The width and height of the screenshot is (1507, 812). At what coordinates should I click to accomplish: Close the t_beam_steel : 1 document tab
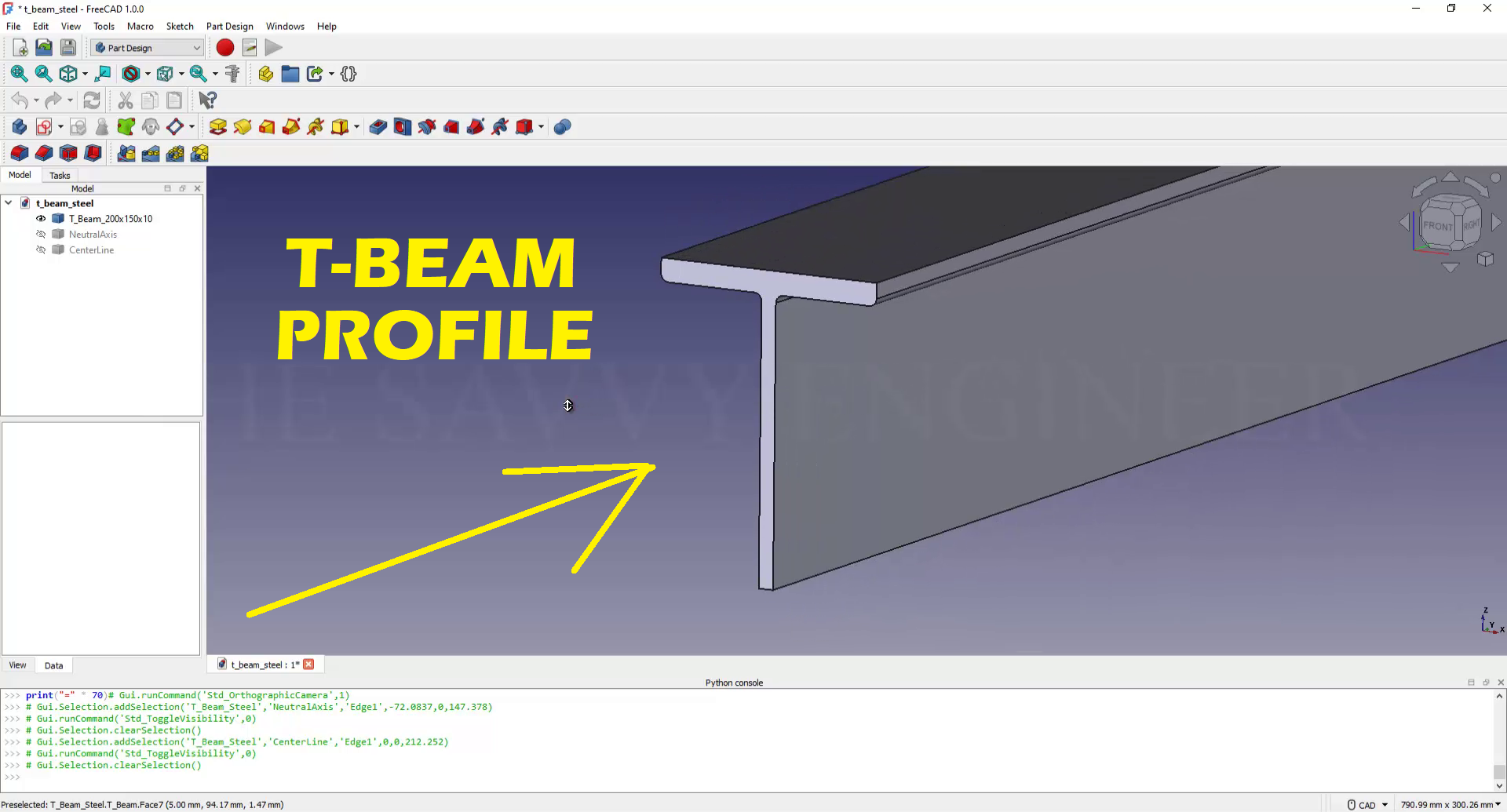[x=309, y=665]
